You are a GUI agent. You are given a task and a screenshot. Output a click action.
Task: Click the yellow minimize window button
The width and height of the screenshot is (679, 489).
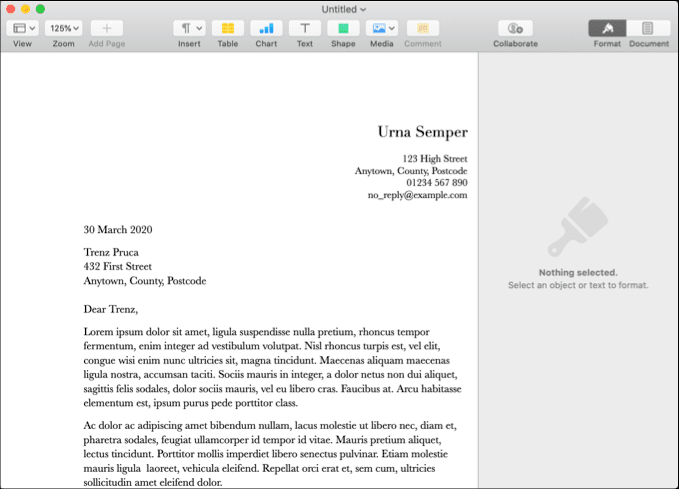26,9
